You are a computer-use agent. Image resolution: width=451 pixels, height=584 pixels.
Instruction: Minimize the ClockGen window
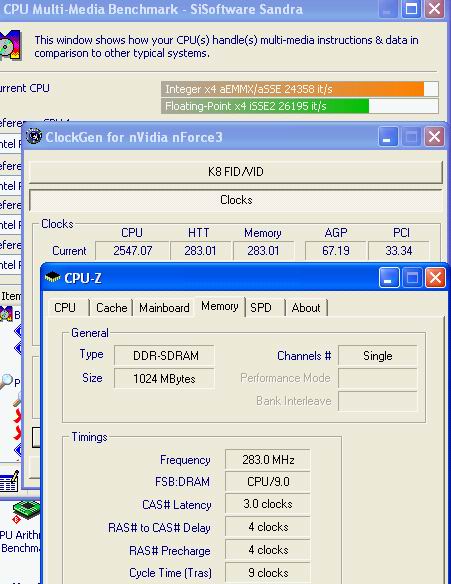pos(388,137)
